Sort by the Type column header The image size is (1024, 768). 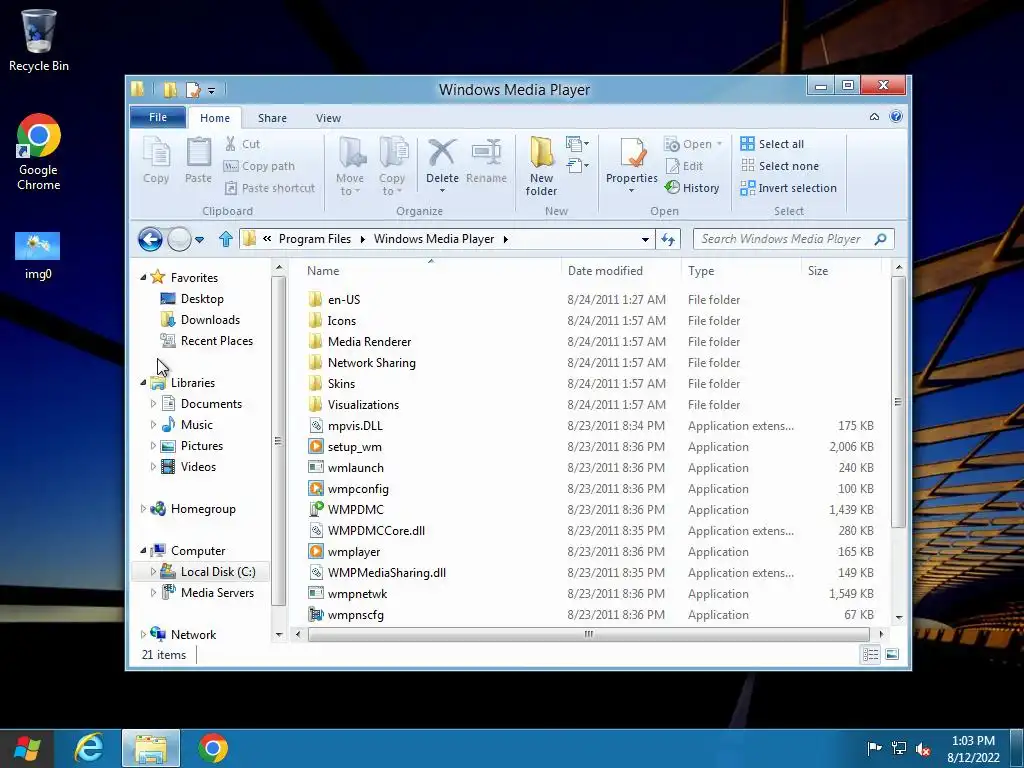741,270
